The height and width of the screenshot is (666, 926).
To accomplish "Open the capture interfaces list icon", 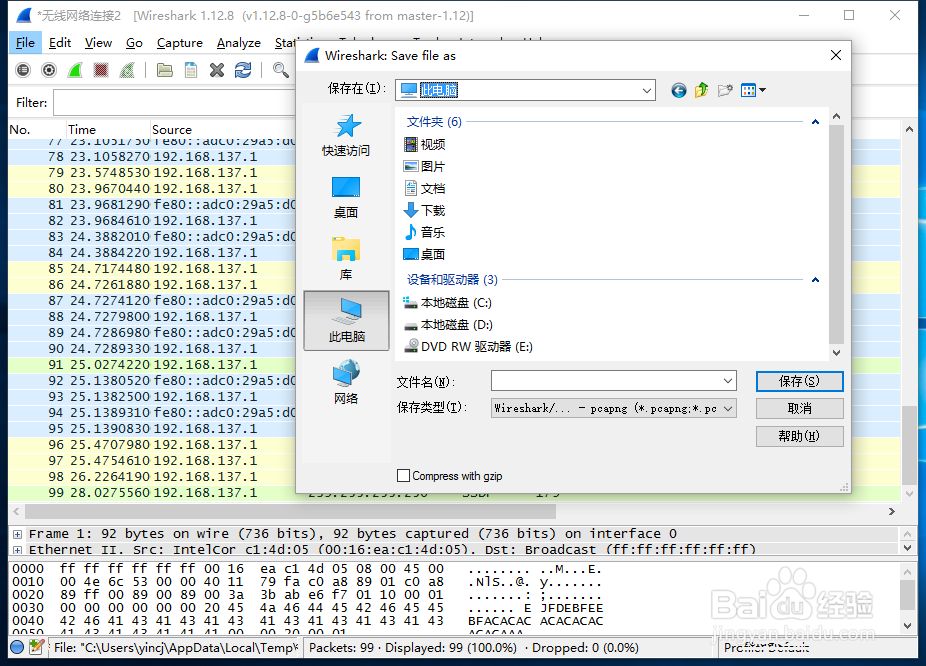I will click(x=23, y=70).
